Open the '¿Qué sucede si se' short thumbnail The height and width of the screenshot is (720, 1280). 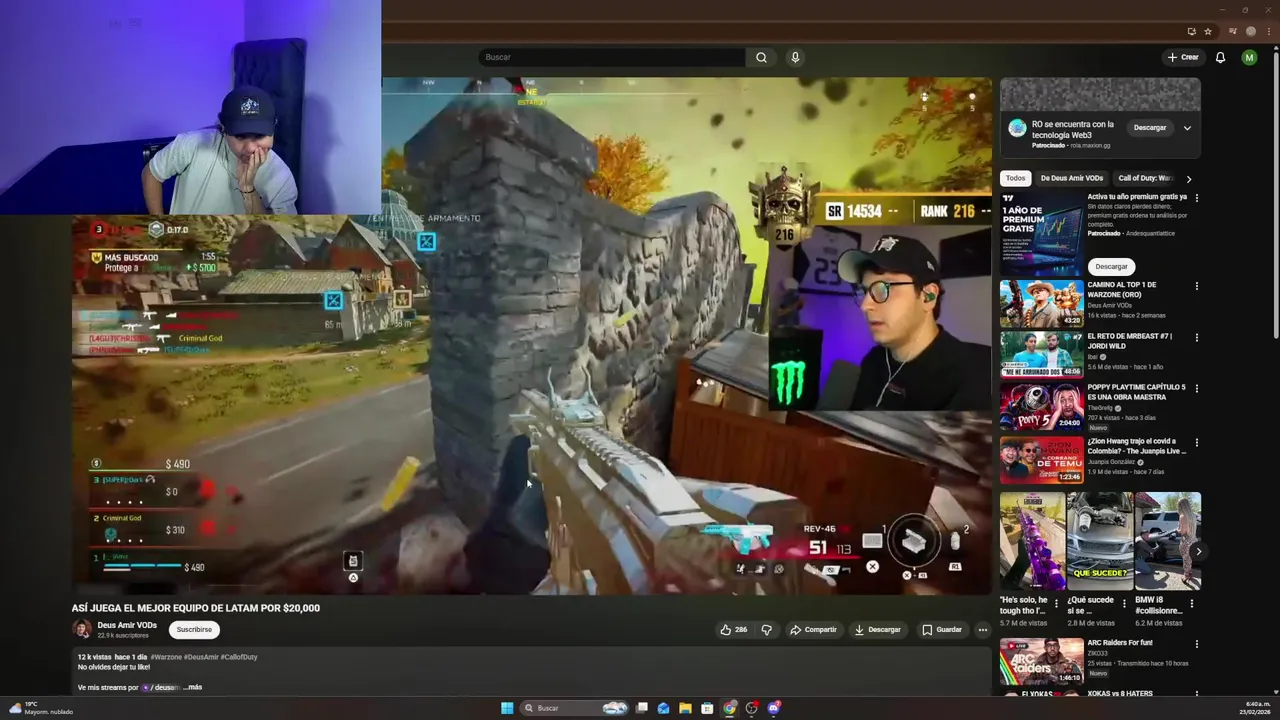(x=1100, y=541)
